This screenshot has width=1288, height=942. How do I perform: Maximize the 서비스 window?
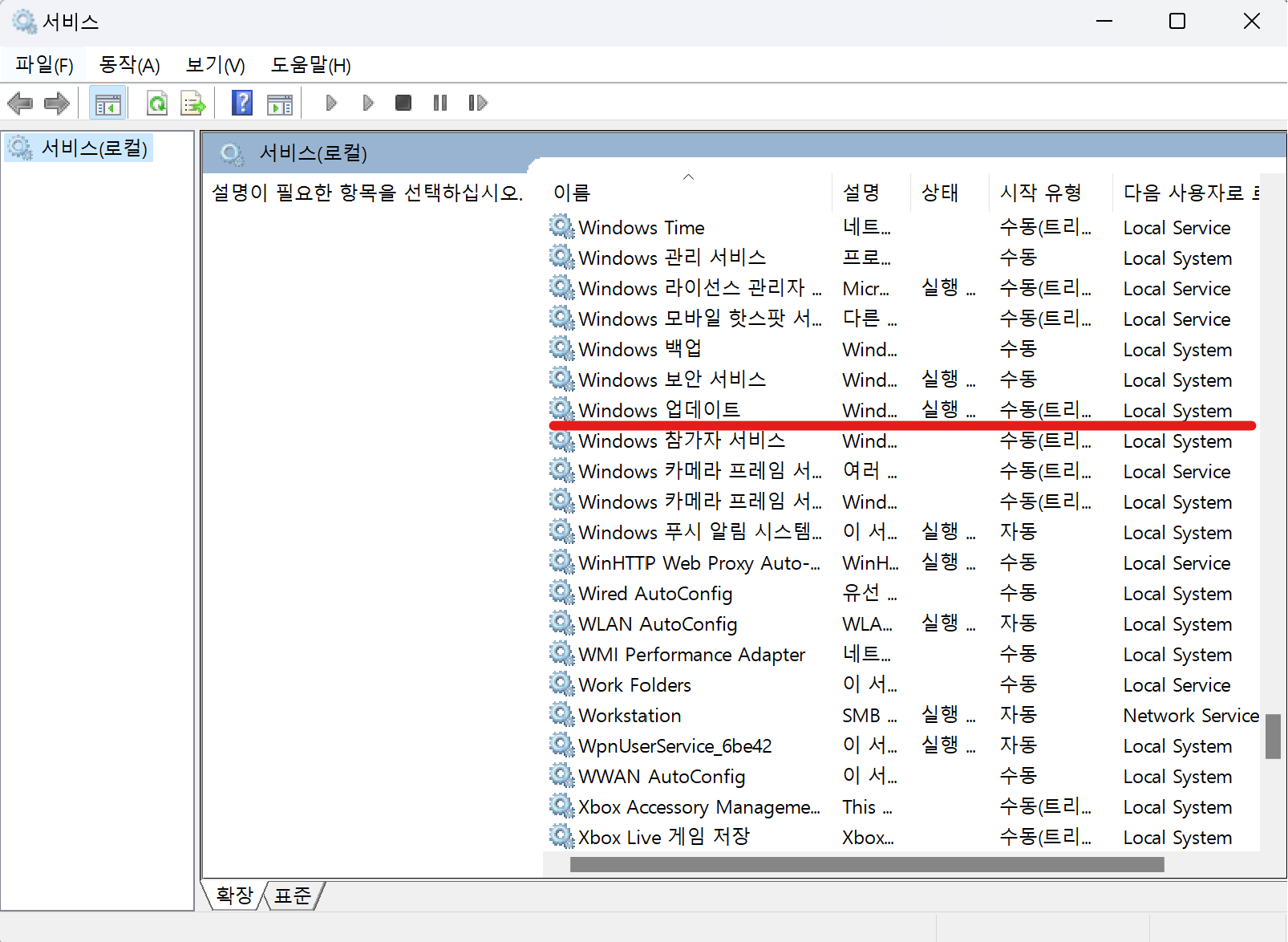(x=1177, y=22)
